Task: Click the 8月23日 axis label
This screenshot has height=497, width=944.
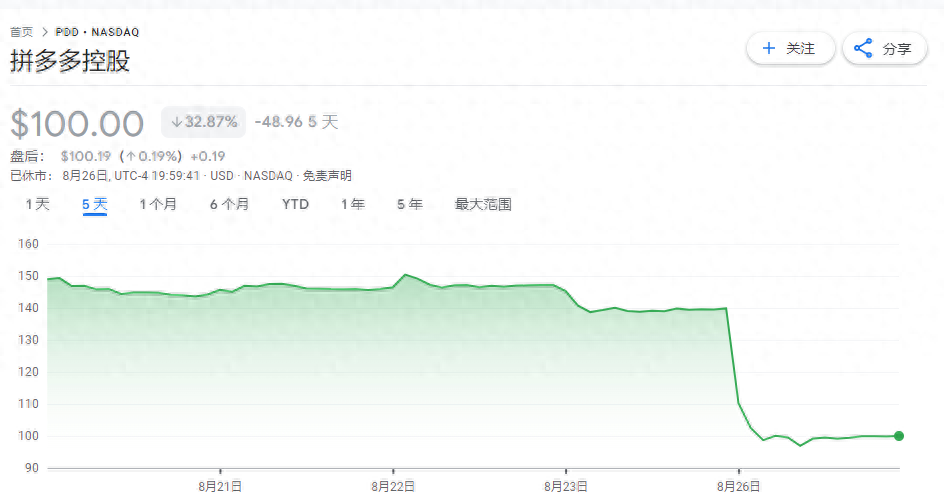Action: coord(565,486)
